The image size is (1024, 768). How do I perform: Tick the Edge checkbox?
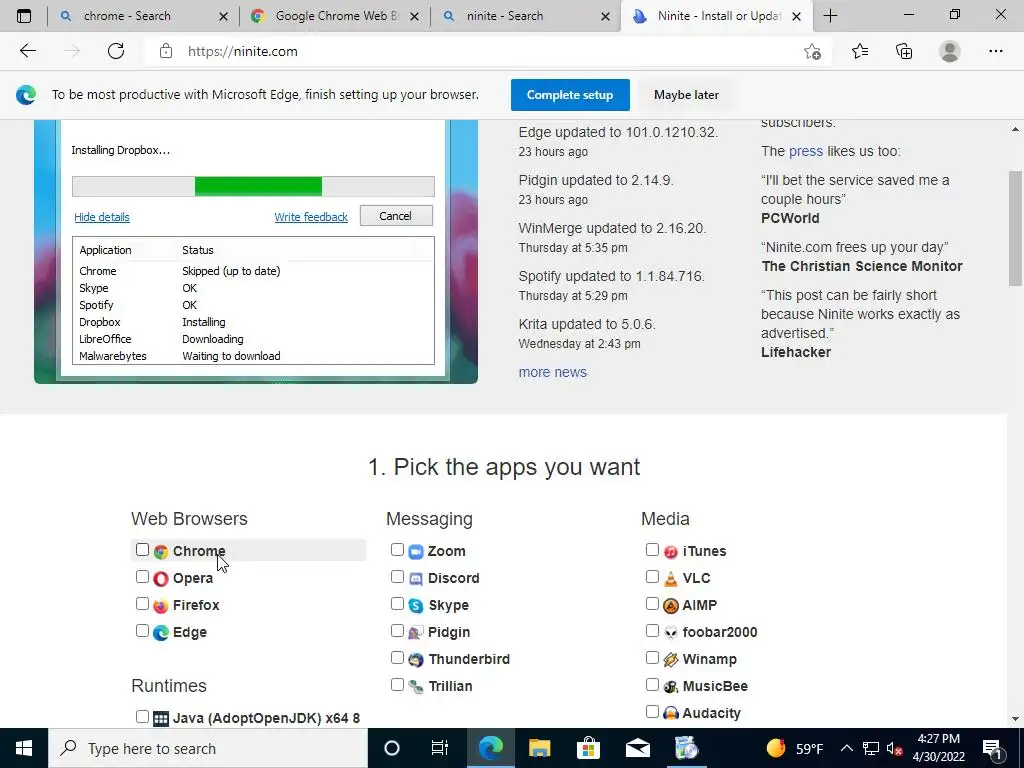coord(142,631)
